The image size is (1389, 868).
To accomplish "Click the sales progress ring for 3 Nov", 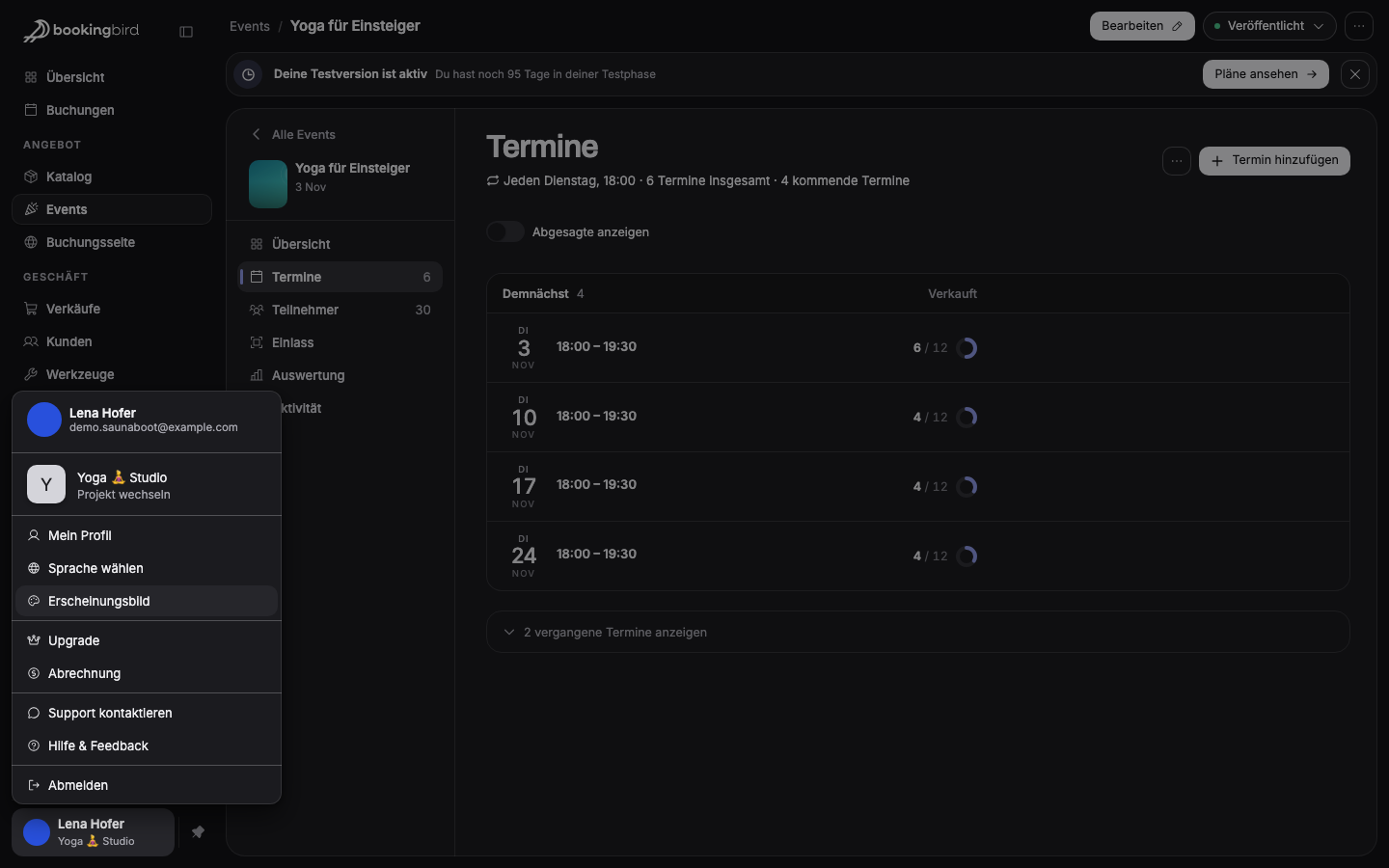I will click(967, 348).
